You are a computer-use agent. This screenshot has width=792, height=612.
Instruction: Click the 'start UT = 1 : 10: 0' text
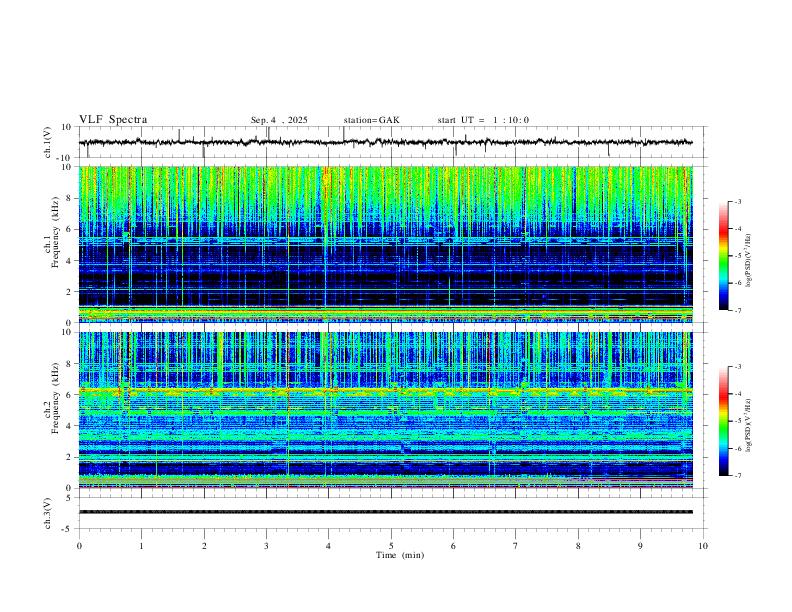pos(483,120)
